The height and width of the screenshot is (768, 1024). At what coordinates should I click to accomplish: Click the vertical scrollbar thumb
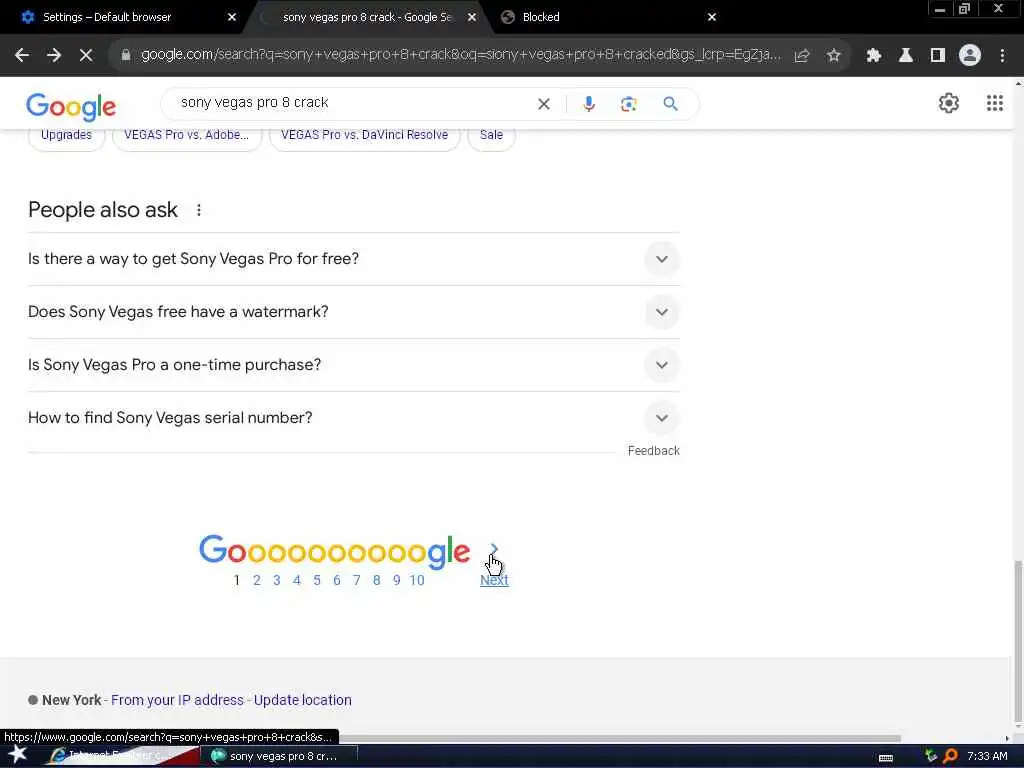[1017, 641]
